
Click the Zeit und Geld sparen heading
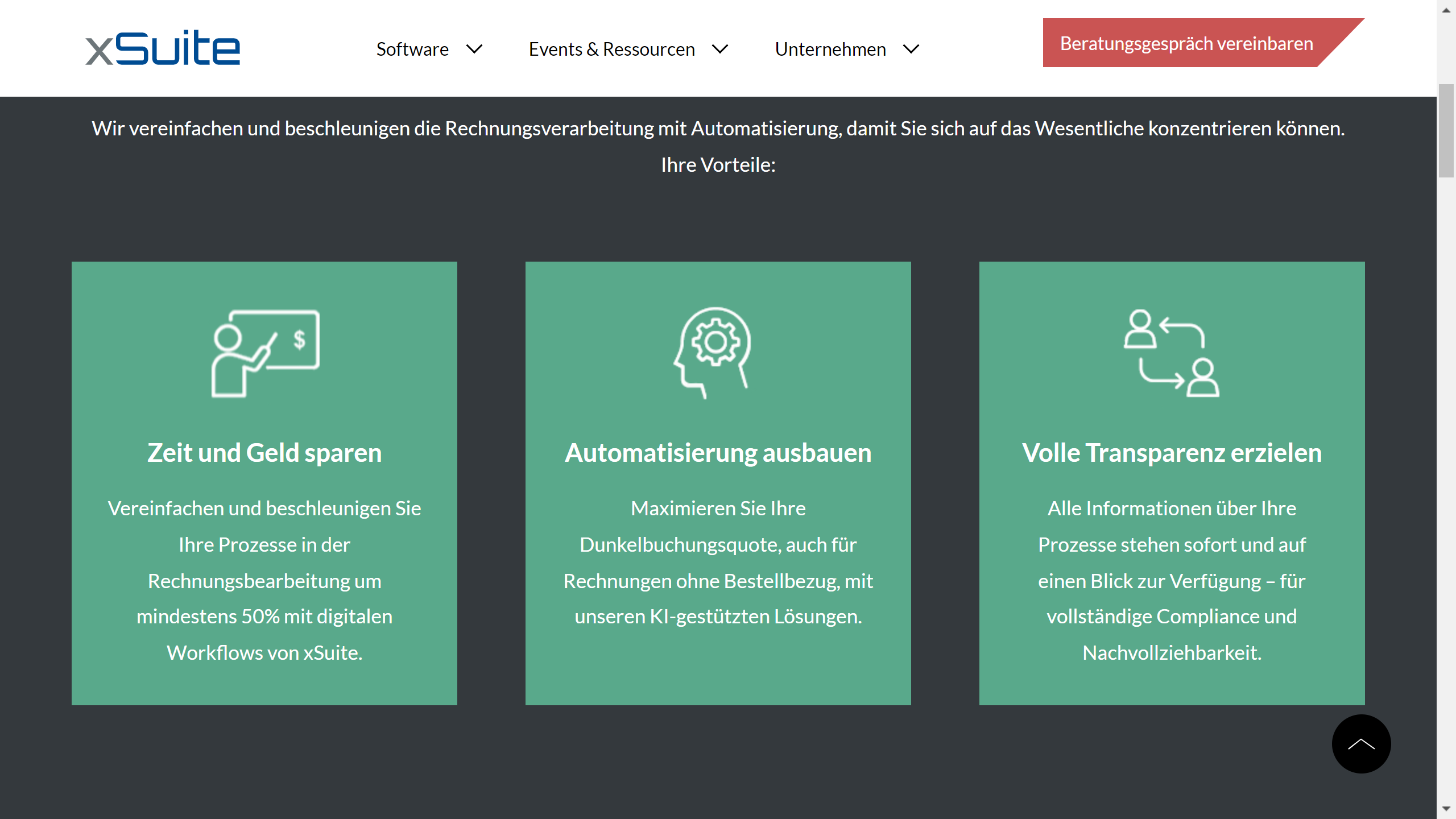pos(264,453)
